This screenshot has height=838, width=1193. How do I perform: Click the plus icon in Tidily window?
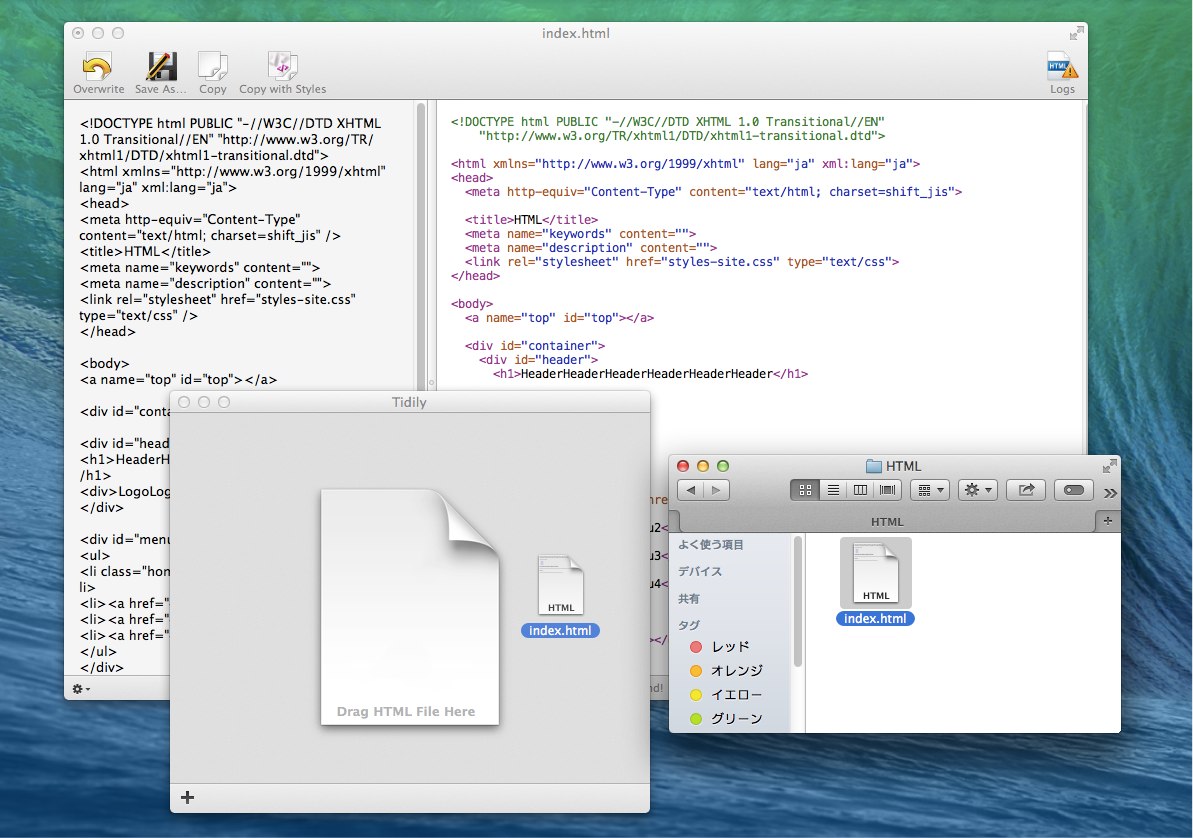[188, 797]
